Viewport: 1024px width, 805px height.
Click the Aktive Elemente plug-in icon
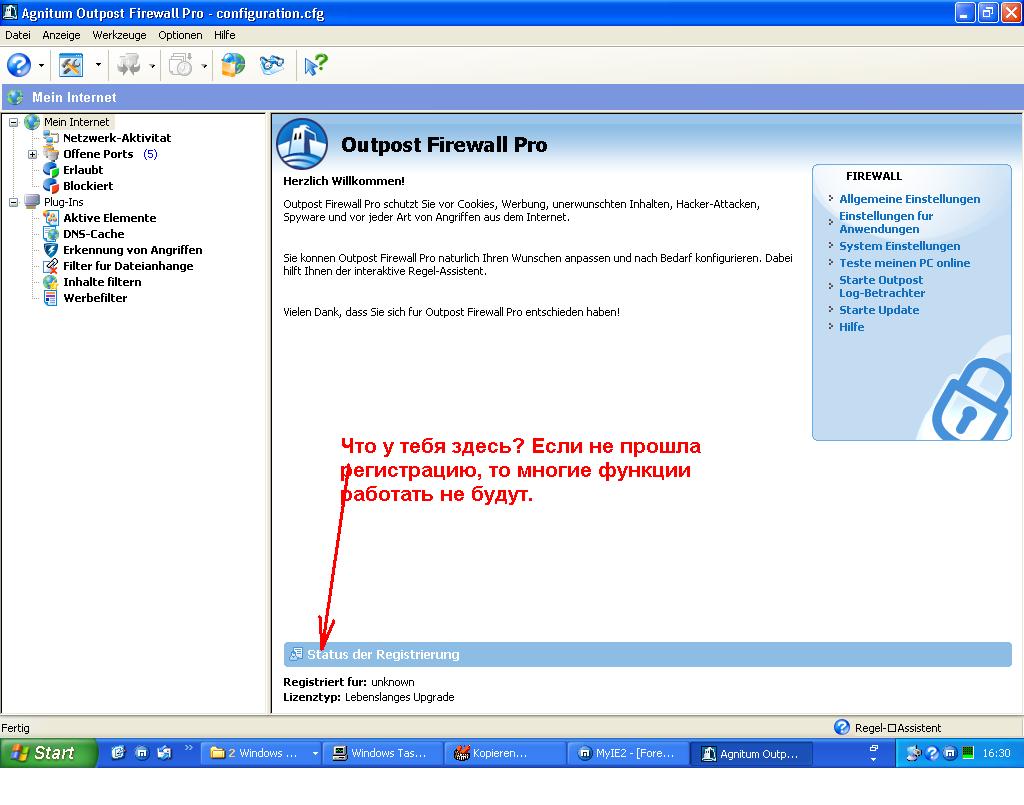click(50, 218)
